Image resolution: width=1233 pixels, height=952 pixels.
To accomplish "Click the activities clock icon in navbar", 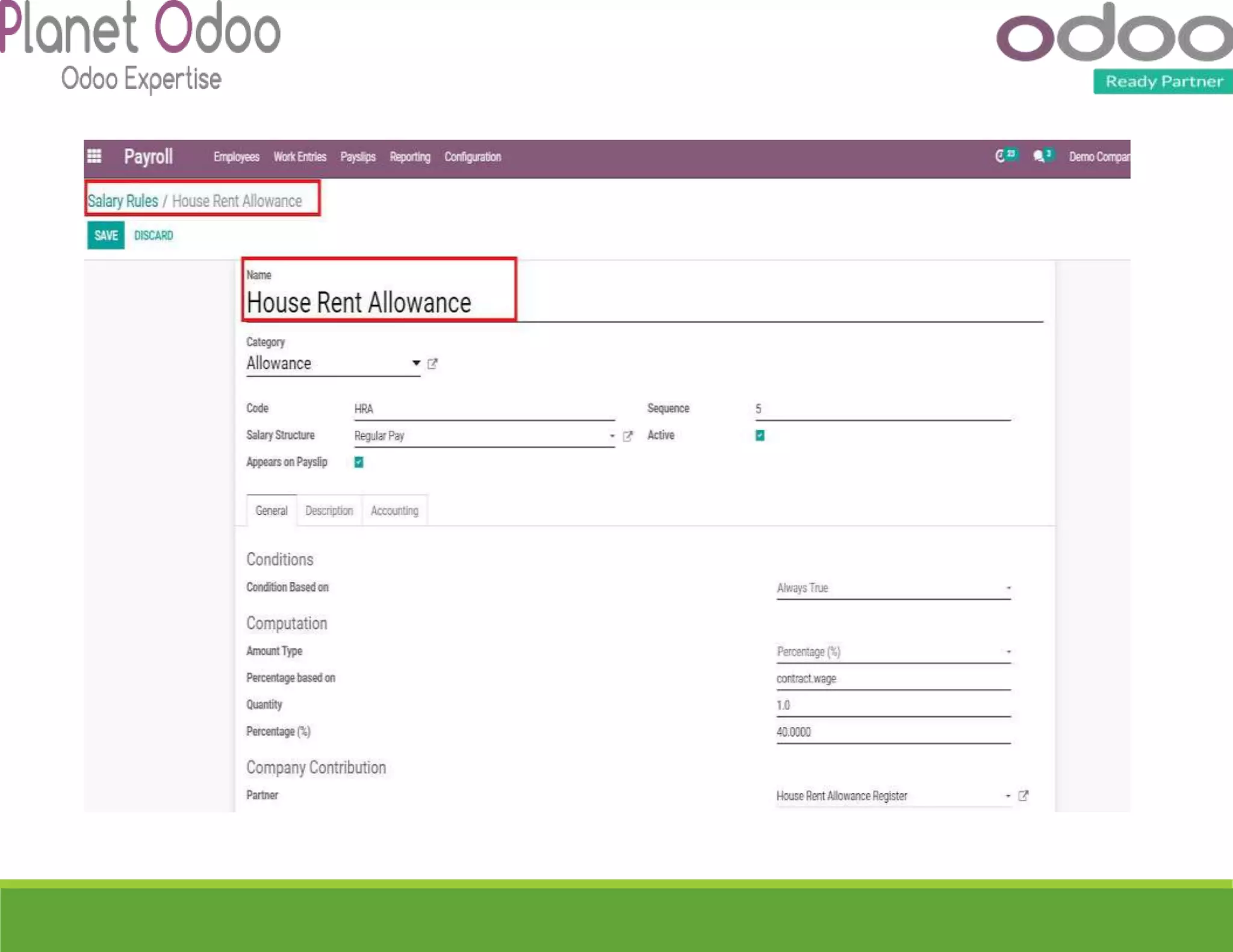I will [1001, 156].
